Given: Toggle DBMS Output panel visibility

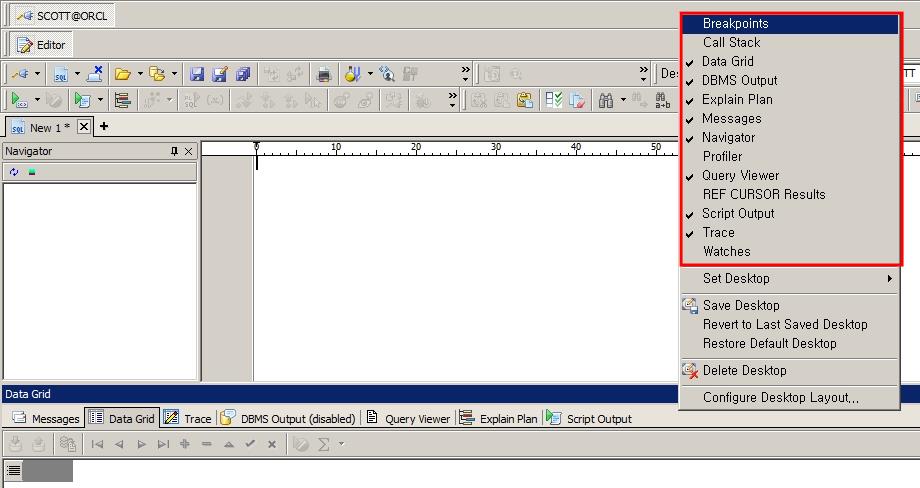Looking at the screenshot, I should (x=739, y=80).
